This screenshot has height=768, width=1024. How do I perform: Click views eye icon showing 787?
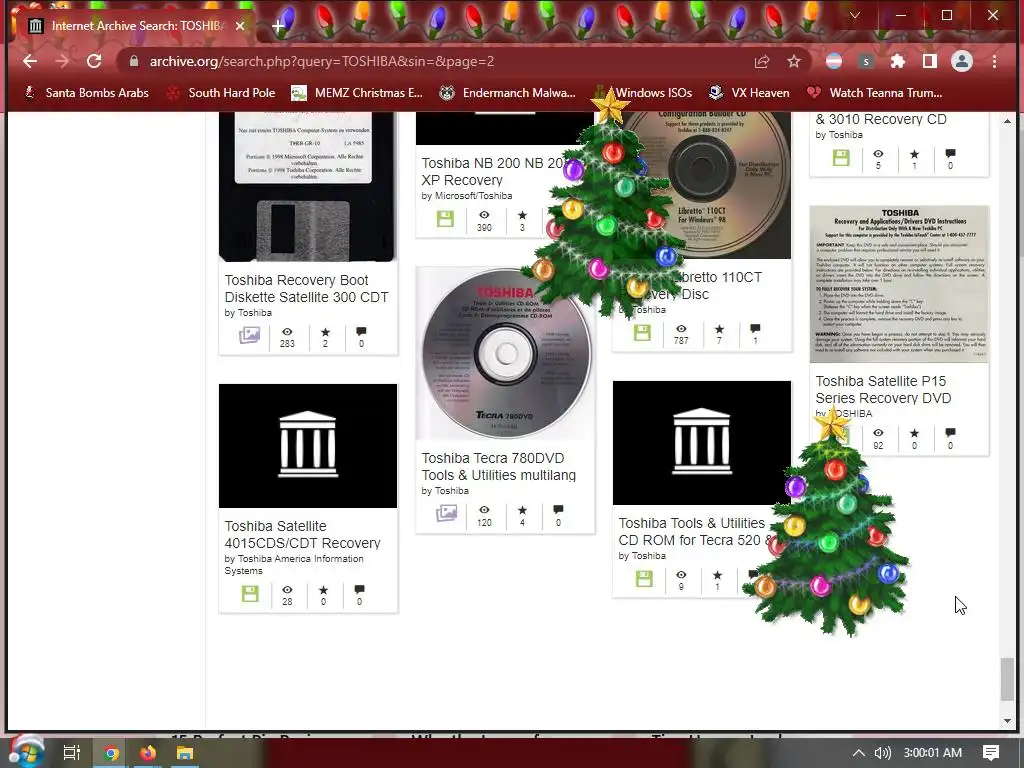681,328
